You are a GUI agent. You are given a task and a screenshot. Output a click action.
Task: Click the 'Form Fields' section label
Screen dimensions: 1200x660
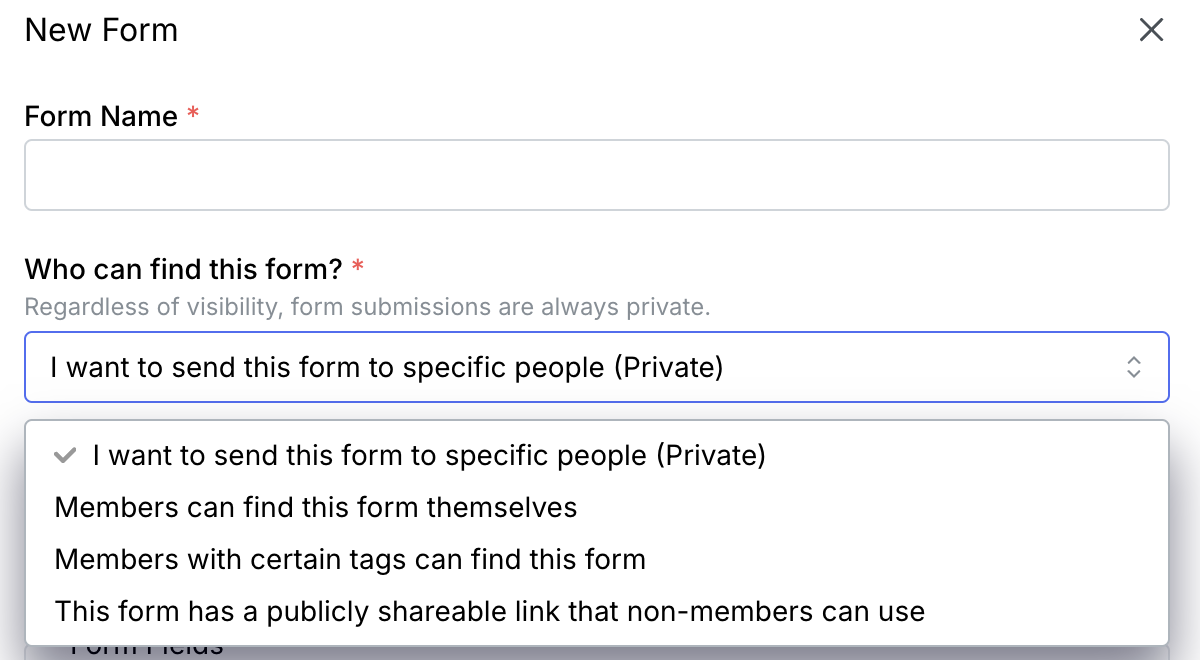(147, 648)
